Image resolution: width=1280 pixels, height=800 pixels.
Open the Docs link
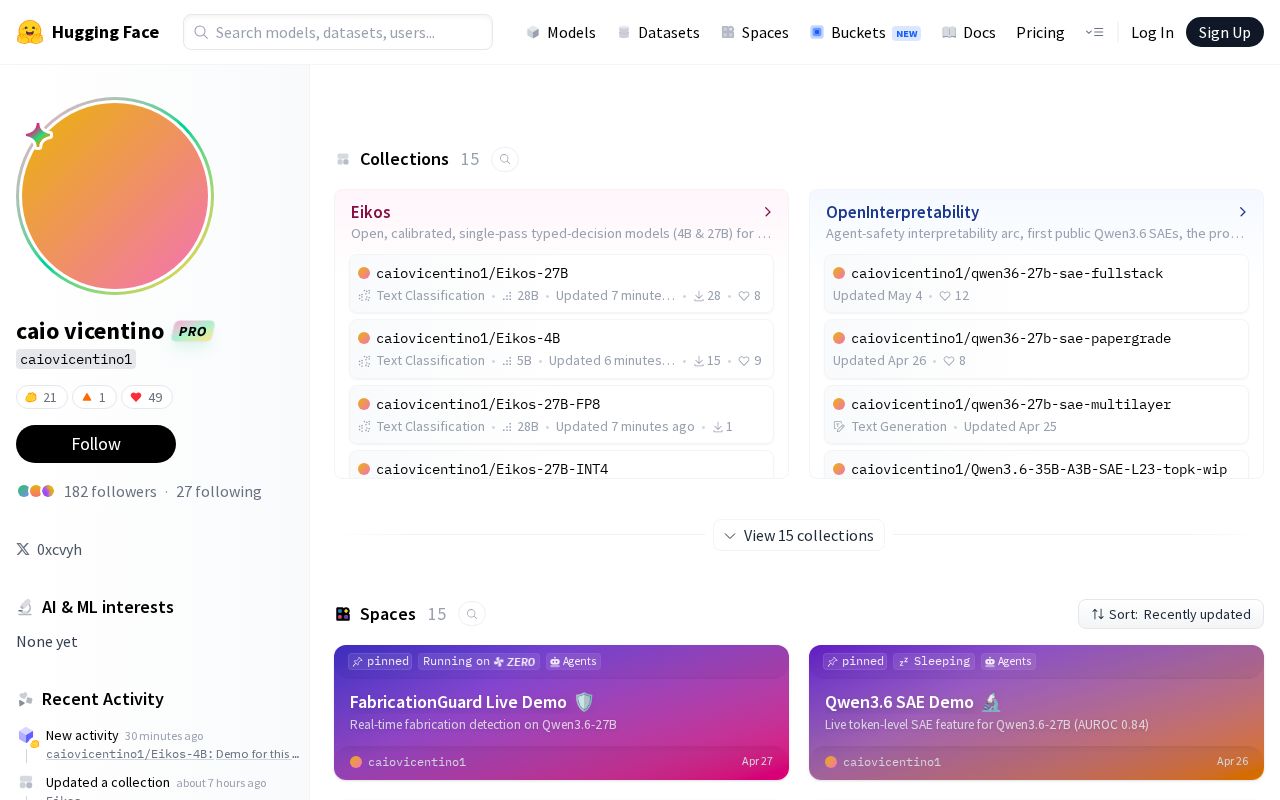tap(969, 32)
